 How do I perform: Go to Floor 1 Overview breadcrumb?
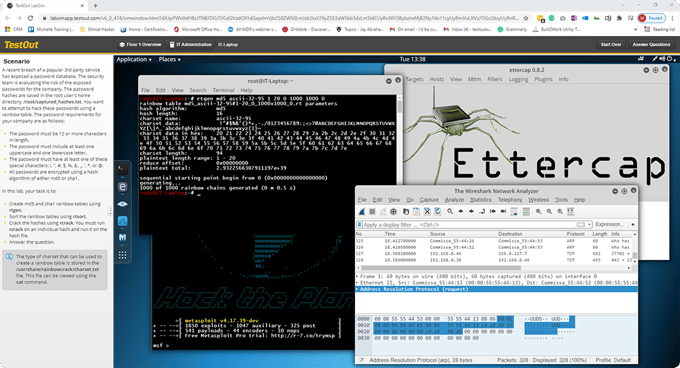click(x=140, y=45)
